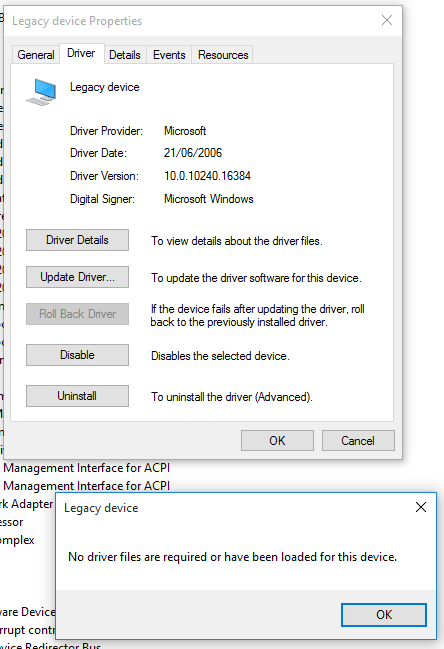Close the Legacy device Properties window
Image resolution: width=444 pixels, height=649 pixels.
point(386,20)
